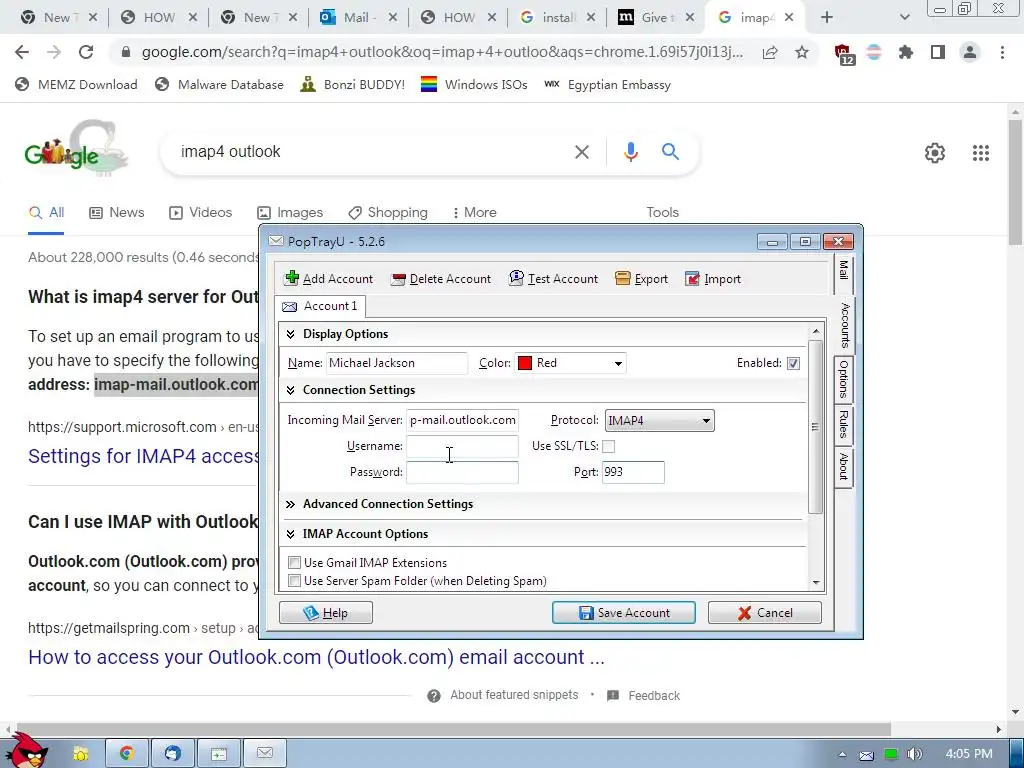1024x768 pixels.
Task: Bookmark this page with star icon
Action: click(x=802, y=52)
